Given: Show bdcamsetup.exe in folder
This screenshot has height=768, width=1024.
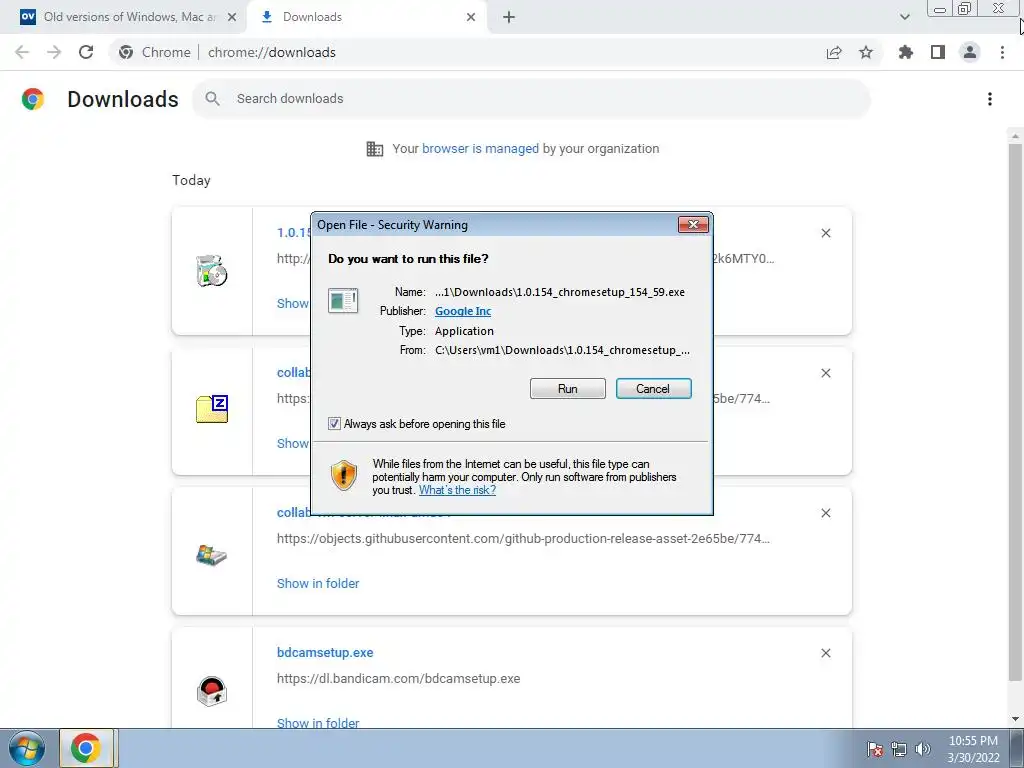Looking at the screenshot, I should coord(318,723).
